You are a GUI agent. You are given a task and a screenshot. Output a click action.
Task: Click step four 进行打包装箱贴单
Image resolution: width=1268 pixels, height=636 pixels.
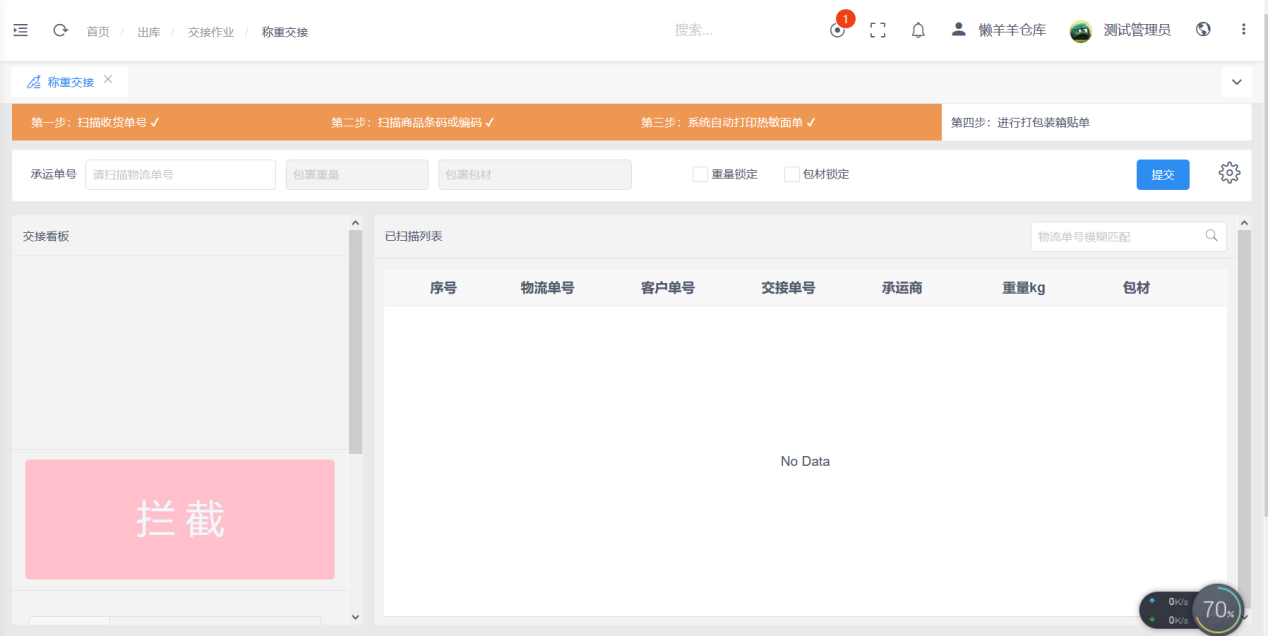click(x=1020, y=123)
